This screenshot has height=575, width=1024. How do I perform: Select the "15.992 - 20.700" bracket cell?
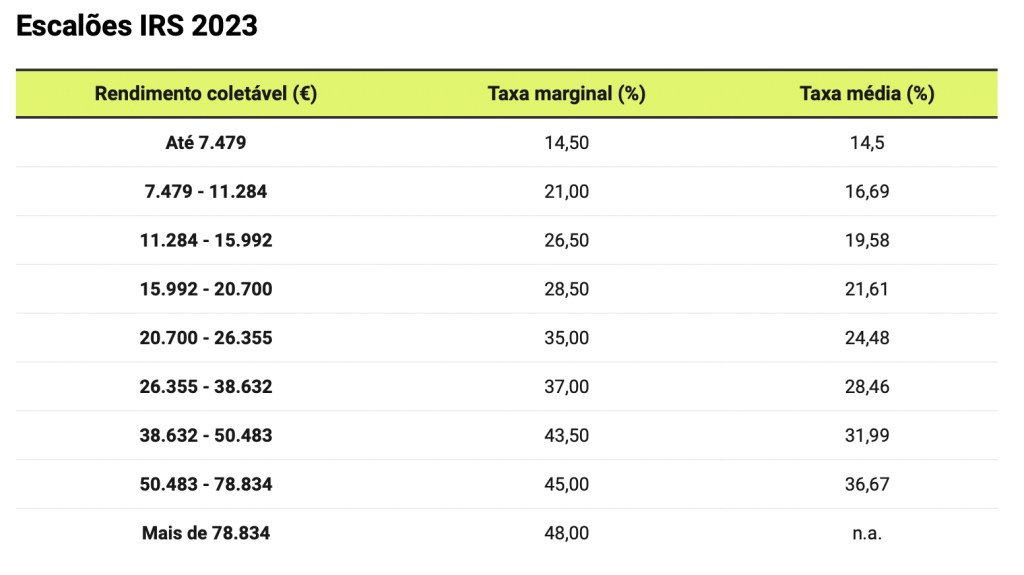[x=206, y=290]
